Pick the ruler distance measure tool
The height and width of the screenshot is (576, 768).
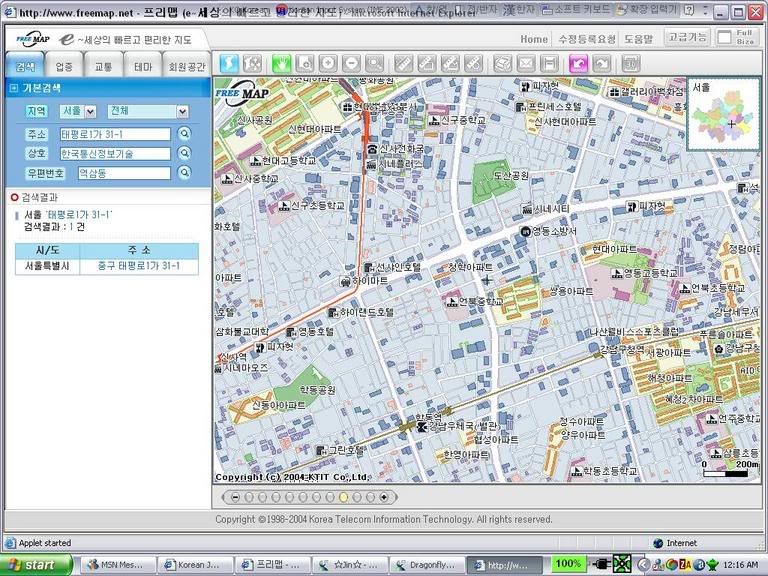[x=404, y=63]
